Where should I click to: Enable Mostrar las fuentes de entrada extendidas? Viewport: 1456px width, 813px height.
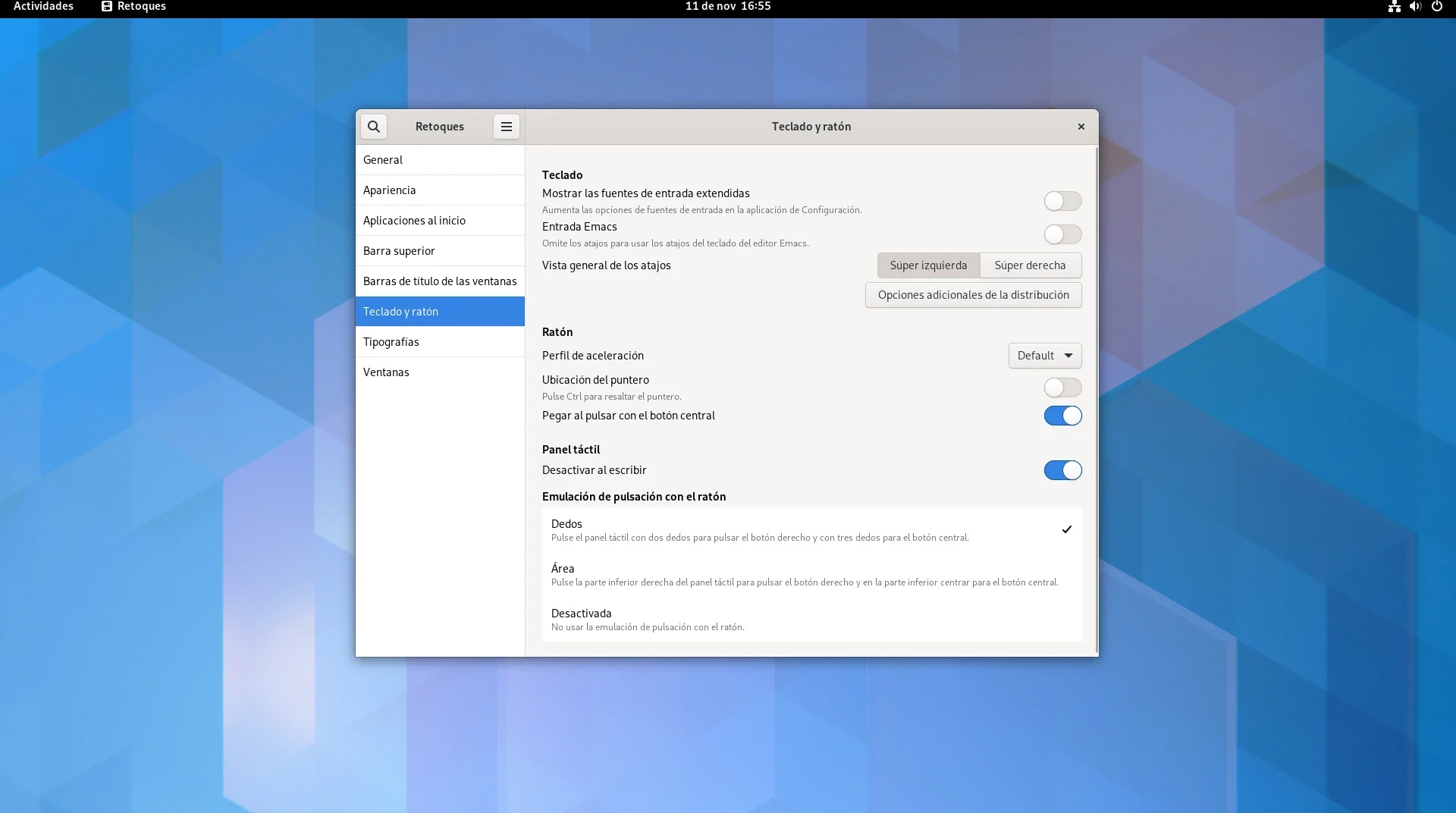pyautogui.click(x=1062, y=201)
